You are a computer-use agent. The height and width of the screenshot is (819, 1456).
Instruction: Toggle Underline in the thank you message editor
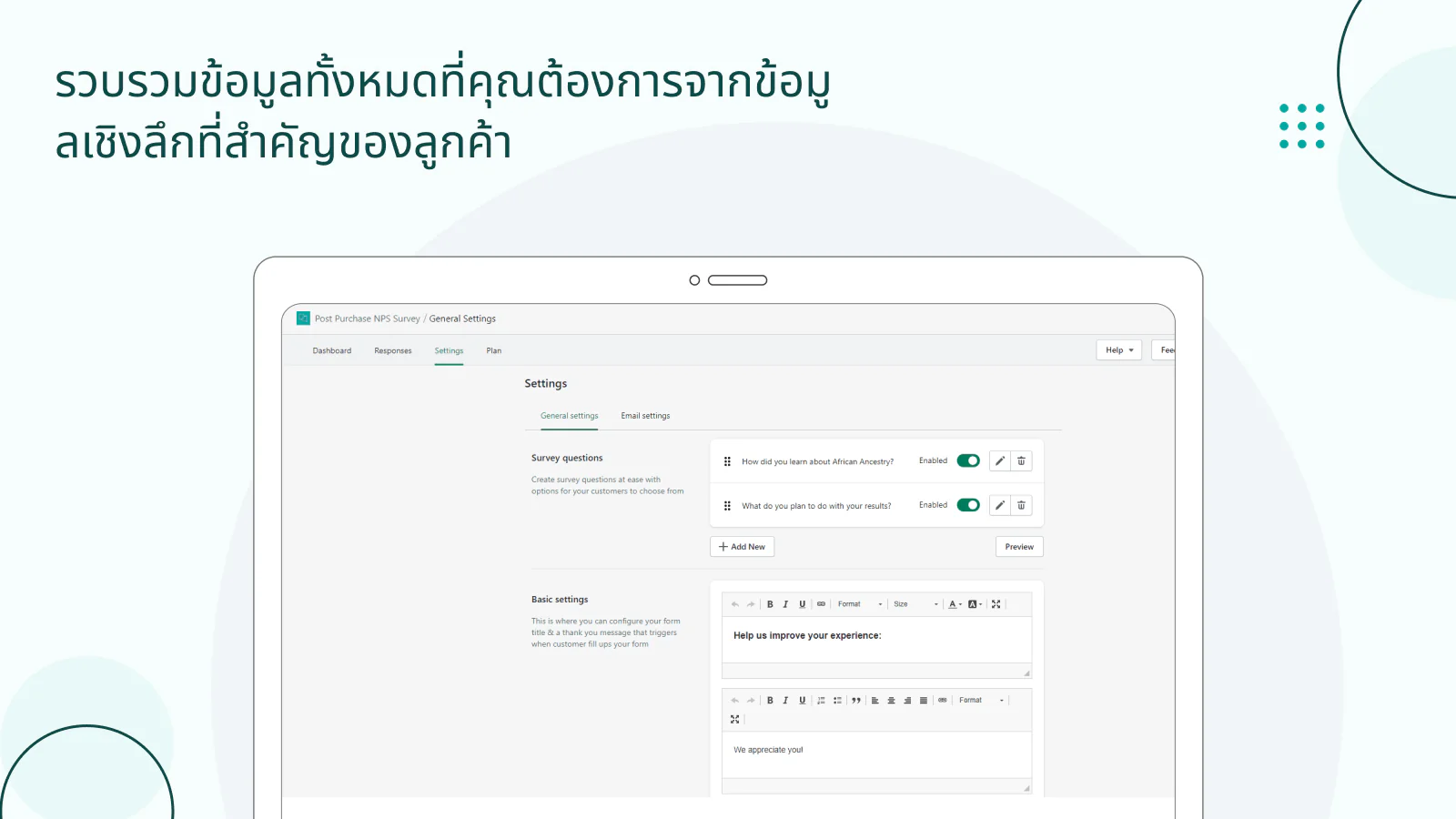pos(802,701)
